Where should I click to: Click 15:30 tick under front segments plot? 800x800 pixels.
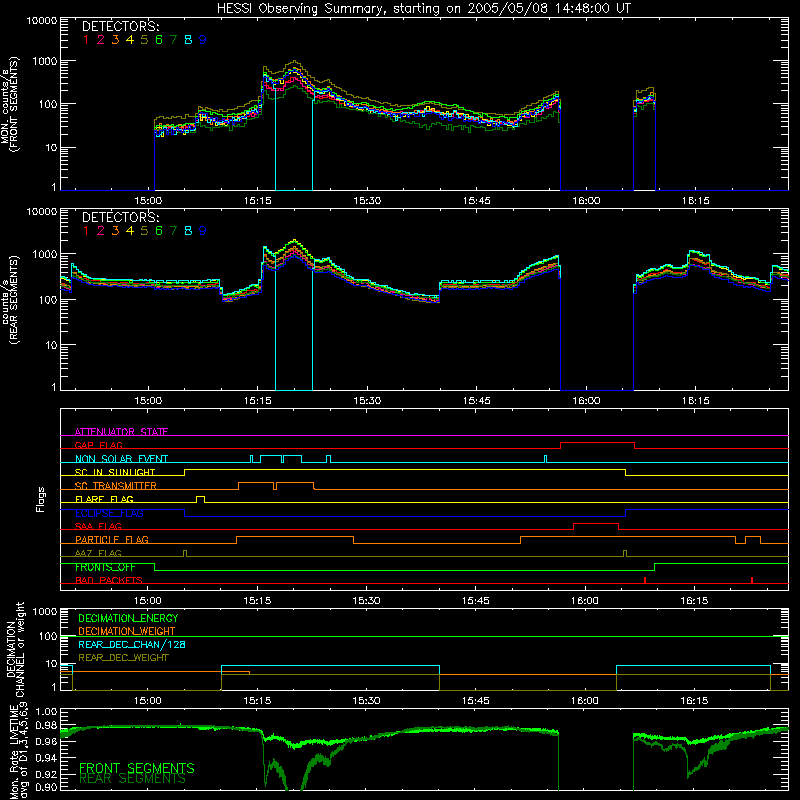click(x=367, y=201)
